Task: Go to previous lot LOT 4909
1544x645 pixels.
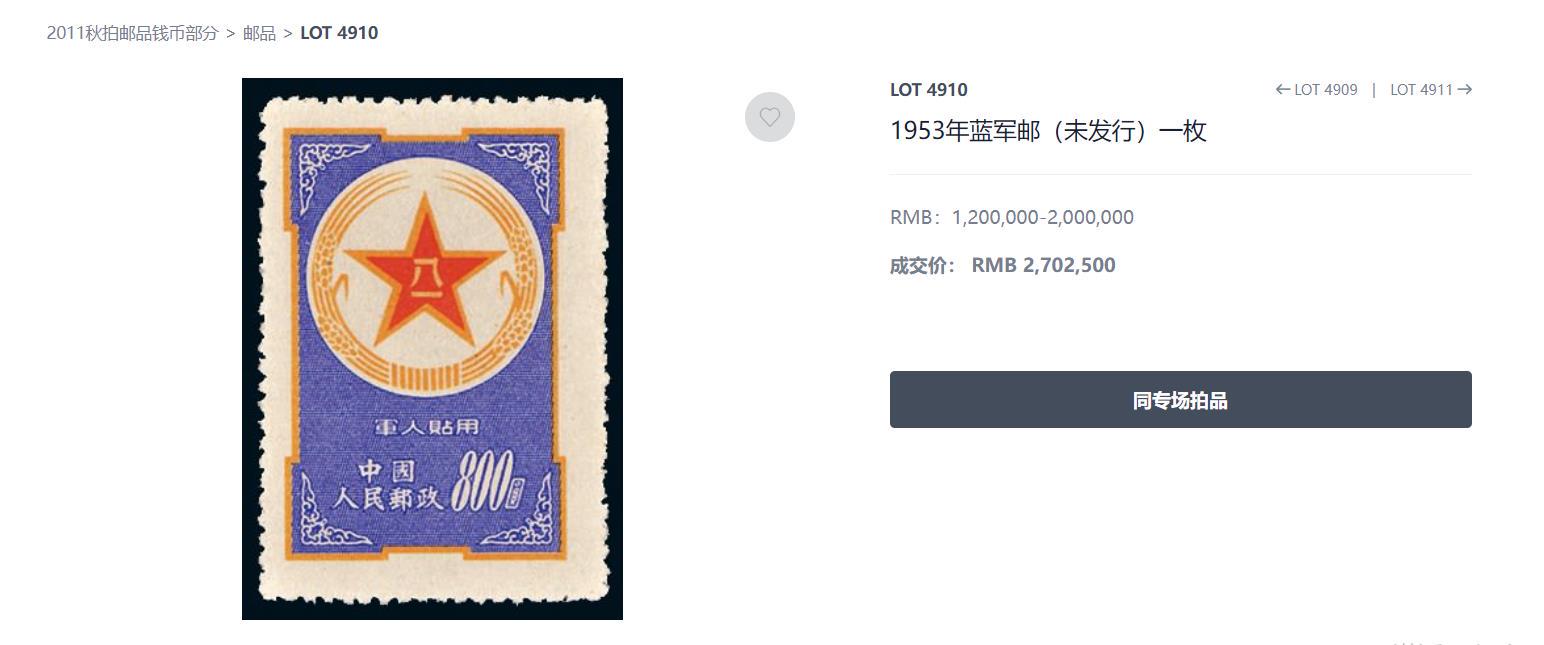Action: coord(1316,89)
